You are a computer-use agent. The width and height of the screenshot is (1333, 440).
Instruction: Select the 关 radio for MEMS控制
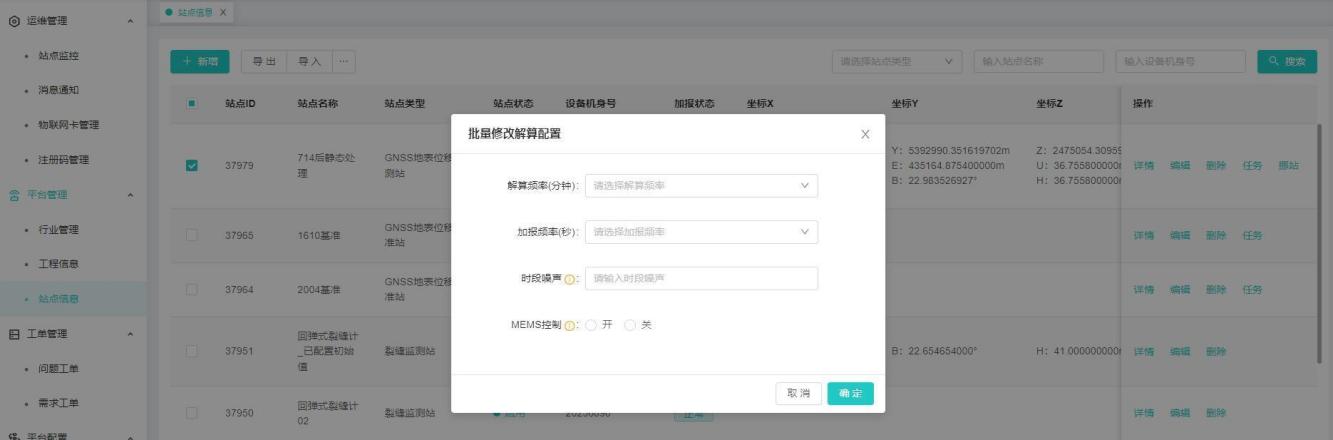point(630,325)
